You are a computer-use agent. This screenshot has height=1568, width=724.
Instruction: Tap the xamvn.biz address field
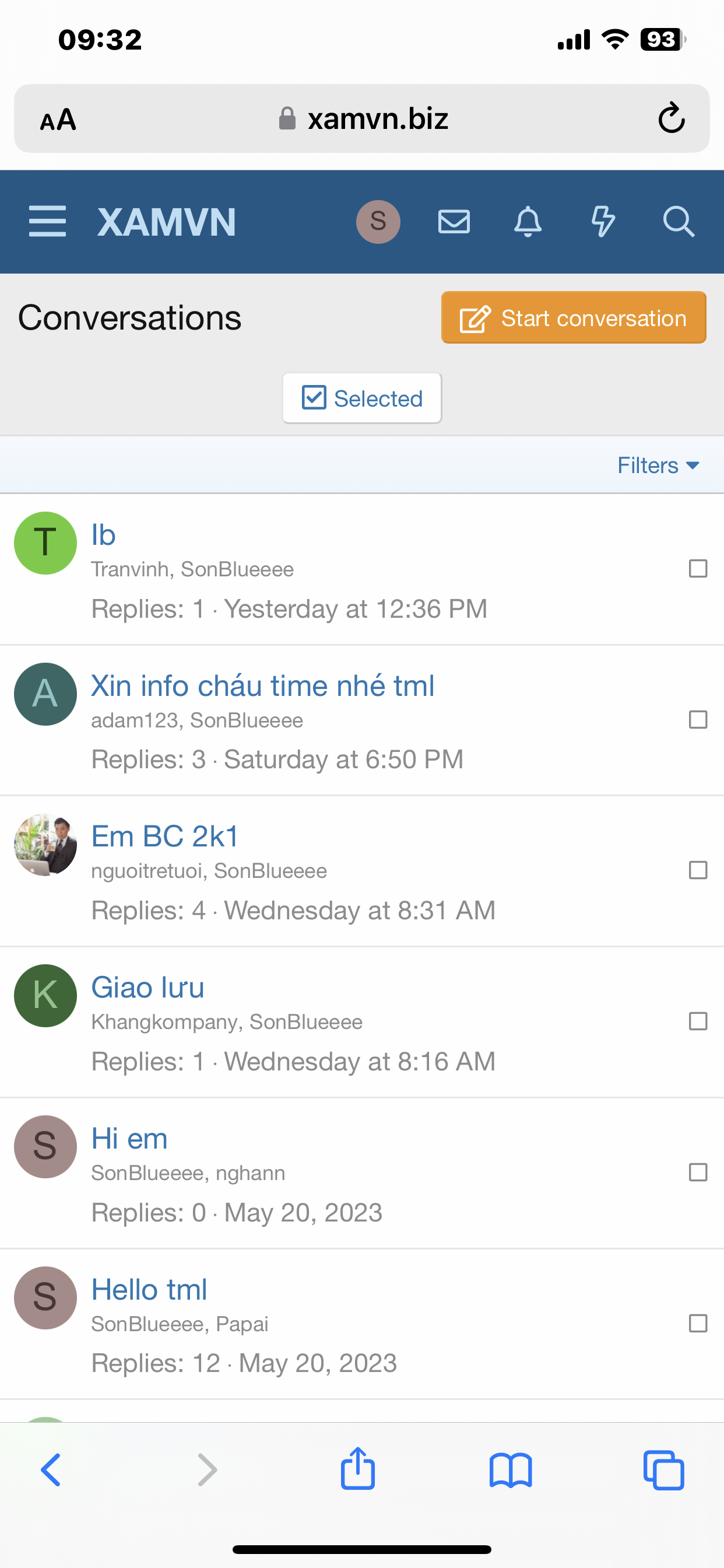[377, 118]
